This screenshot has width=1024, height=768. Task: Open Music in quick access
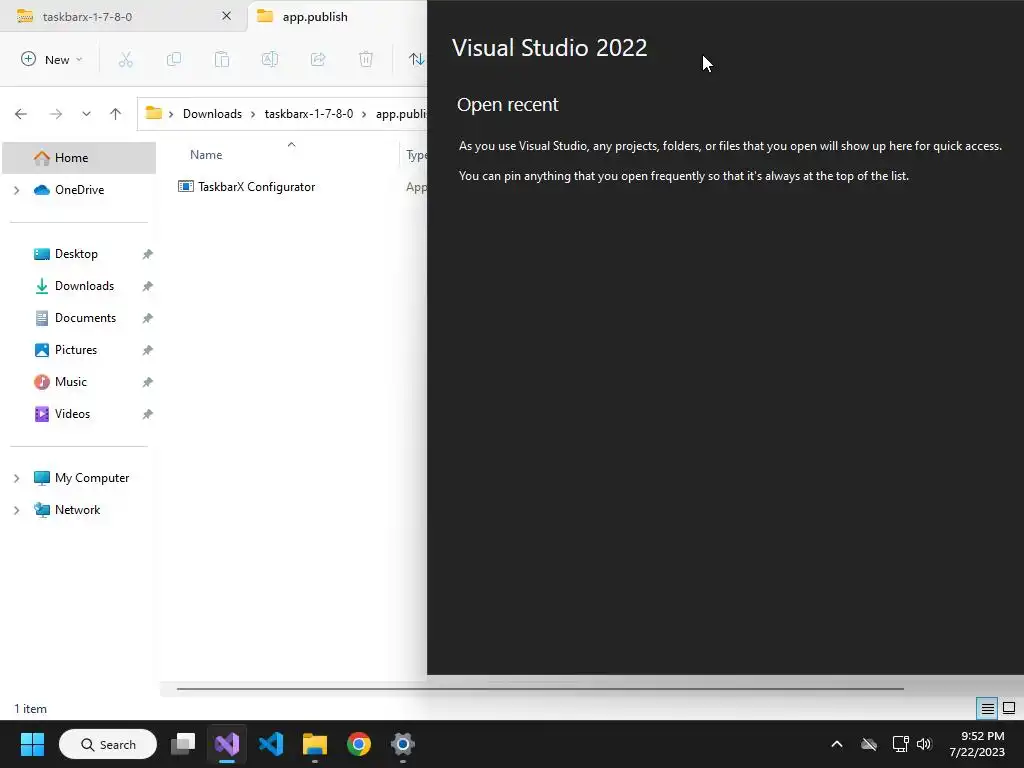[x=71, y=381]
